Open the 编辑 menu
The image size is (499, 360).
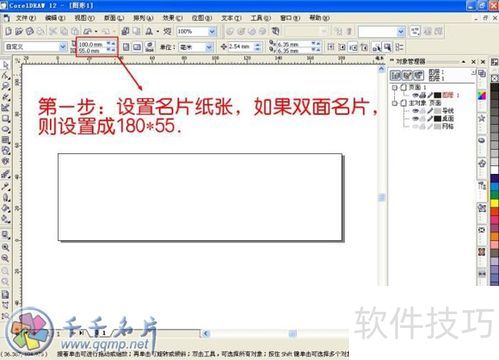click(55, 18)
